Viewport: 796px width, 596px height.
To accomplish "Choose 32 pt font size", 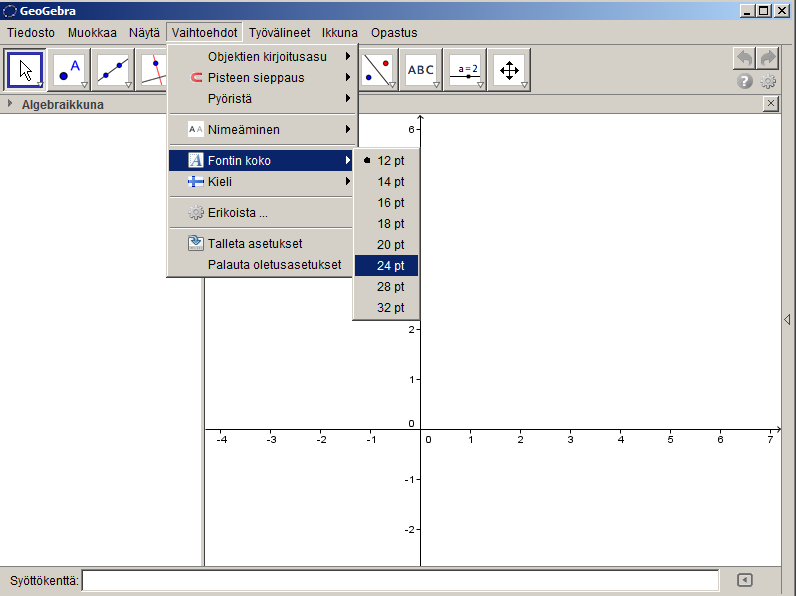I will tap(386, 307).
